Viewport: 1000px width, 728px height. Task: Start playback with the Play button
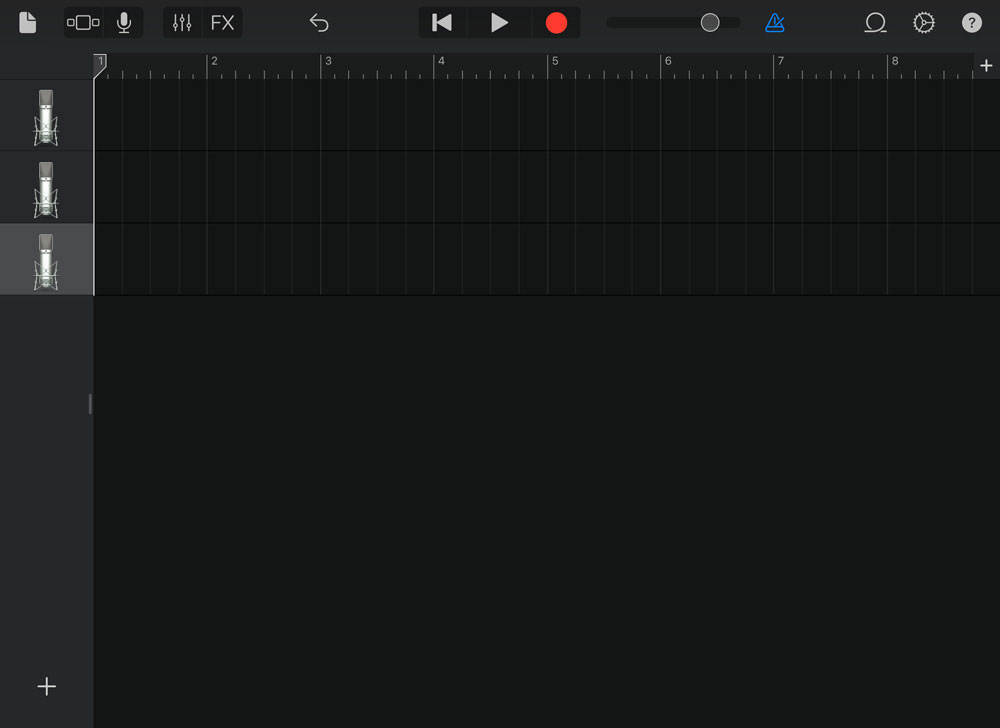pos(499,23)
